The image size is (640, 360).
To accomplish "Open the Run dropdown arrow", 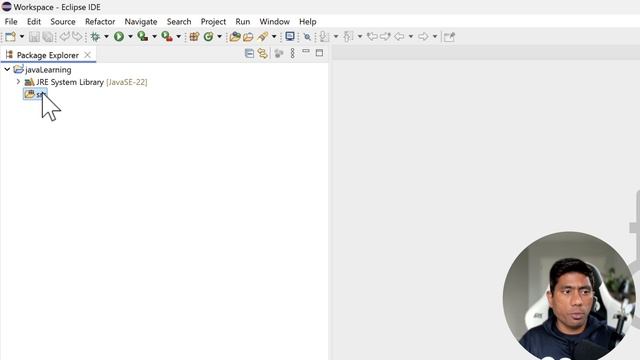I will point(130,37).
